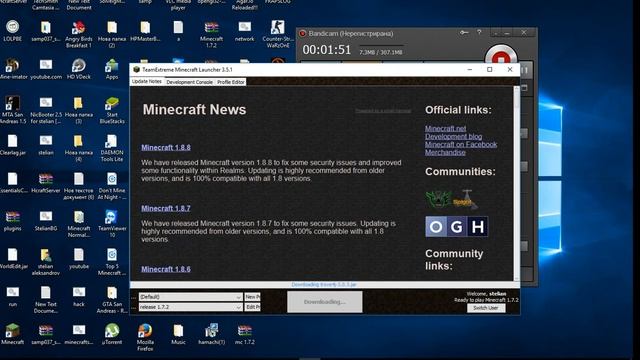The image size is (640, 360).
Task: Follow the Merchandise link
Action: pyautogui.click(x=445, y=152)
